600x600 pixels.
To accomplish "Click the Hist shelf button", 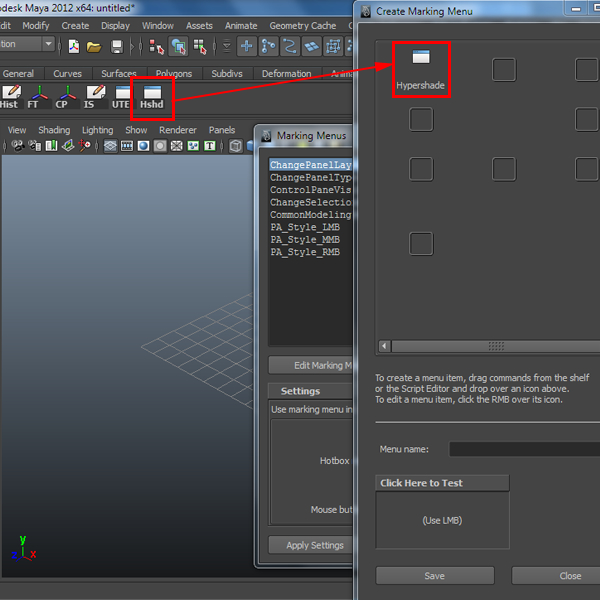I will pyautogui.click(x=11, y=96).
